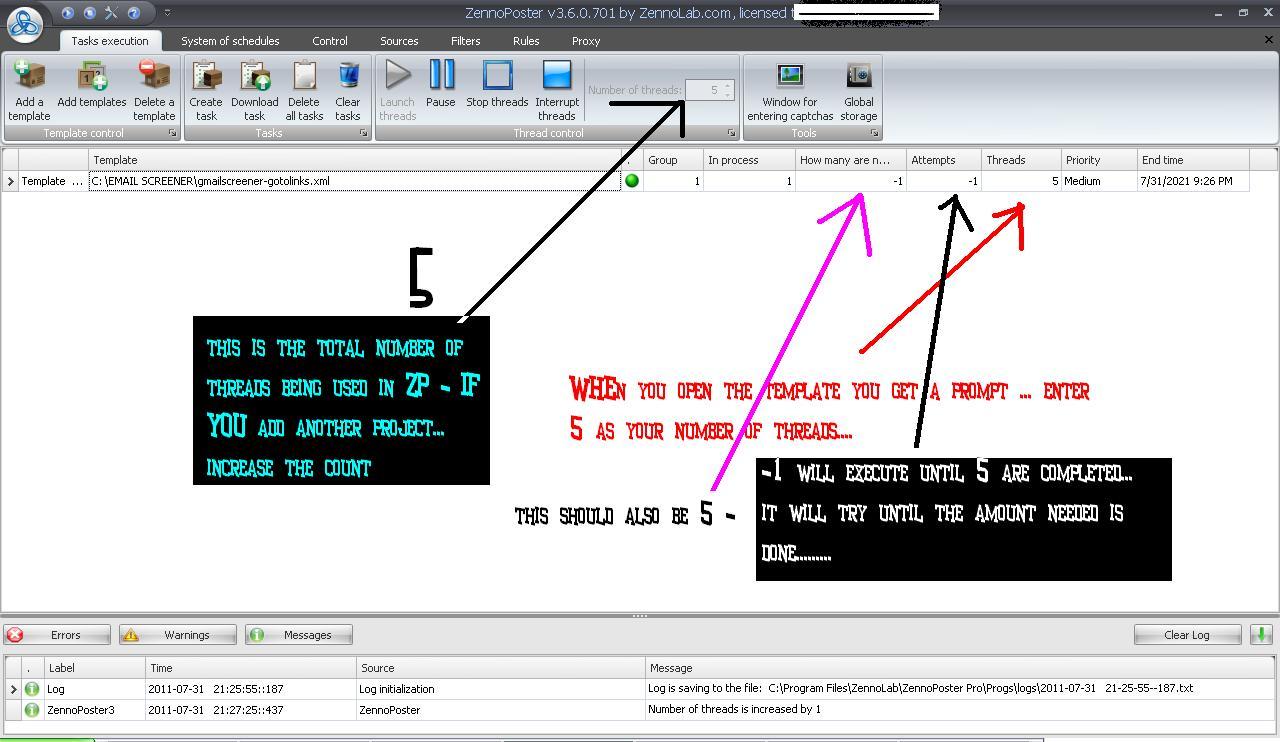Viewport: 1280px width, 742px height.
Task: Open the Rules tab
Action: click(526, 41)
